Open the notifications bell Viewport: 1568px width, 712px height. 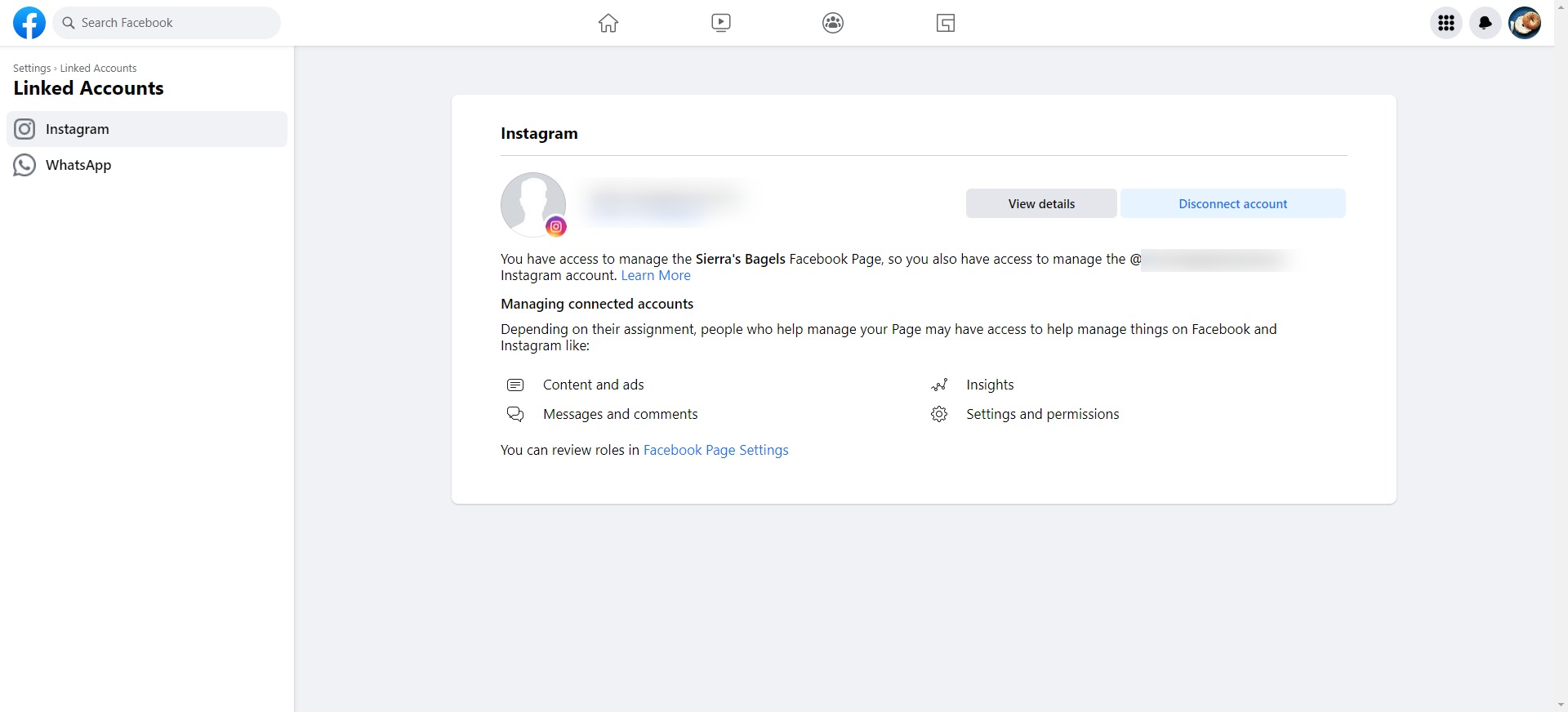click(x=1486, y=23)
